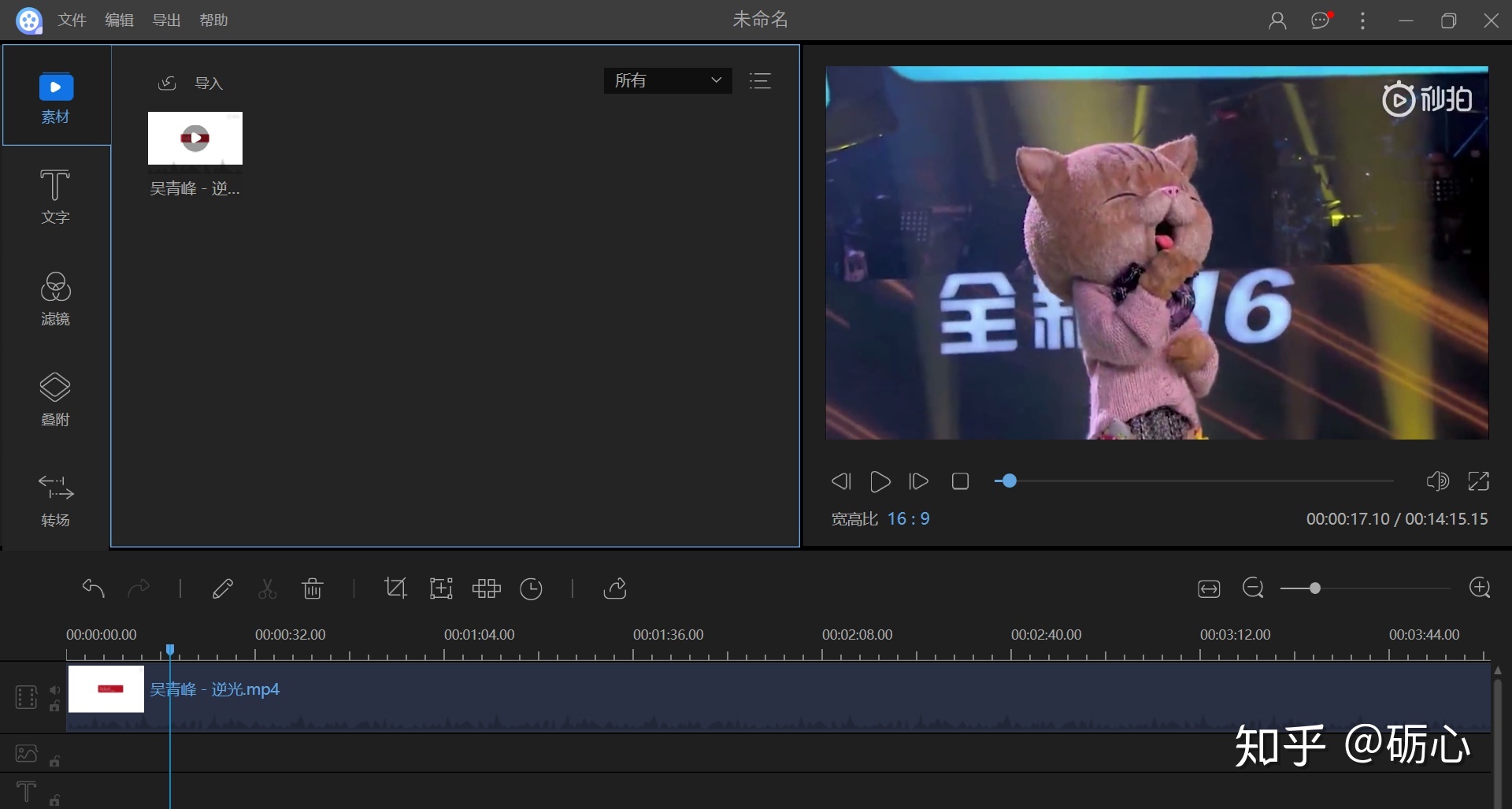
Task: Undo the last action
Action: tap(94, 588)
